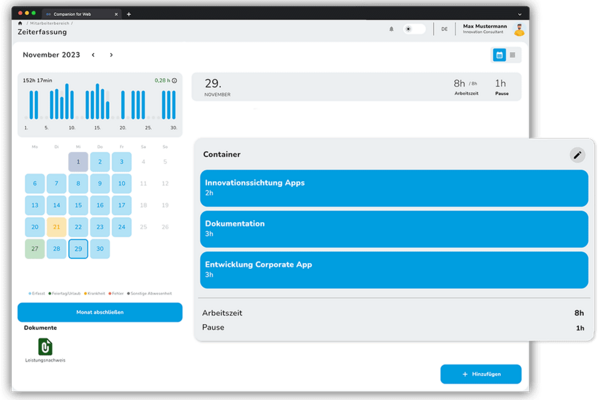Open a new browser tab with plus

(128, 13)
